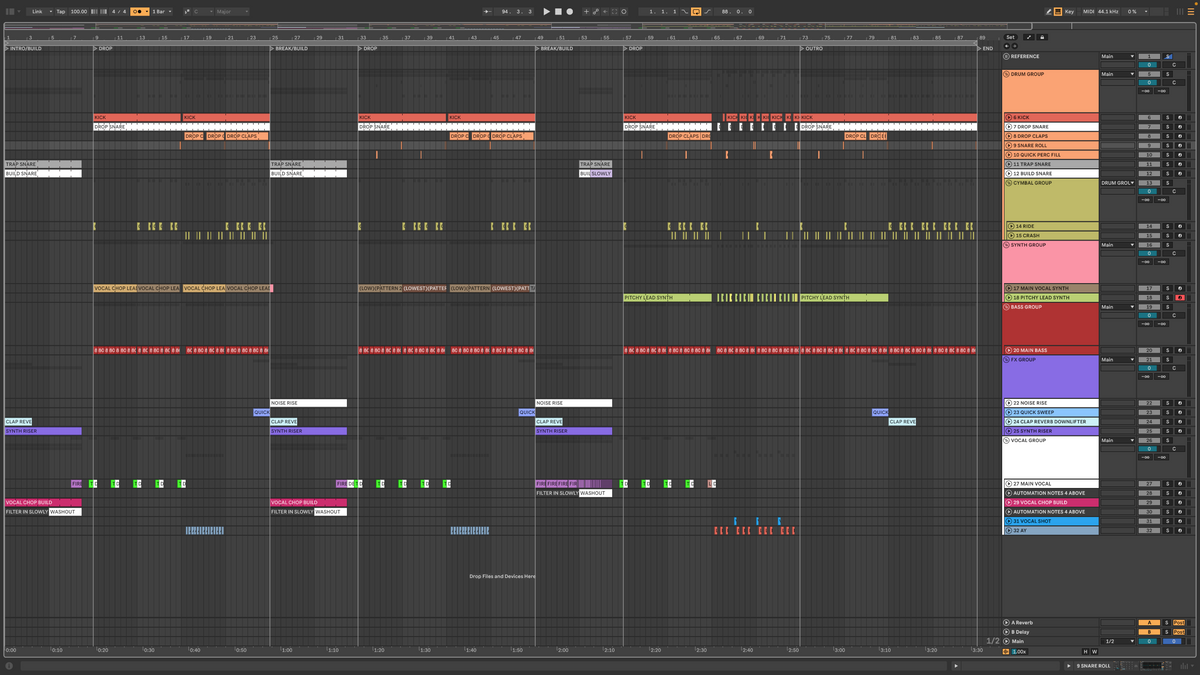Toggle the 15 CRASH track activator

[1149, 236]
